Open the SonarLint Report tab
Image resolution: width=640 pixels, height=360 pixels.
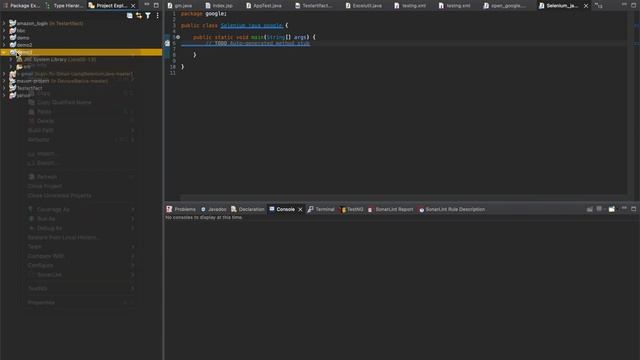[391, 209]
